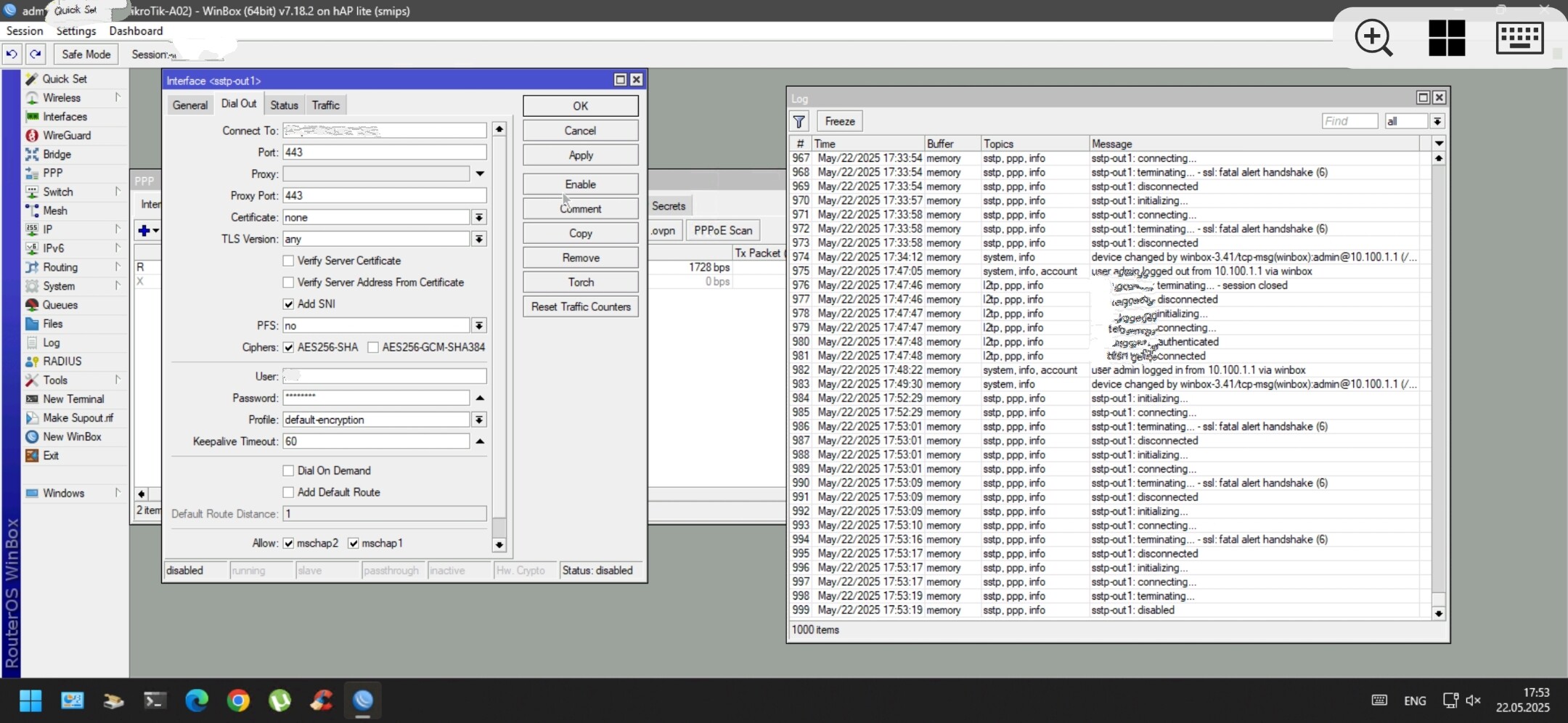
Task: Click the Keepalive Timeout input field
Action: tap(376, 441)
